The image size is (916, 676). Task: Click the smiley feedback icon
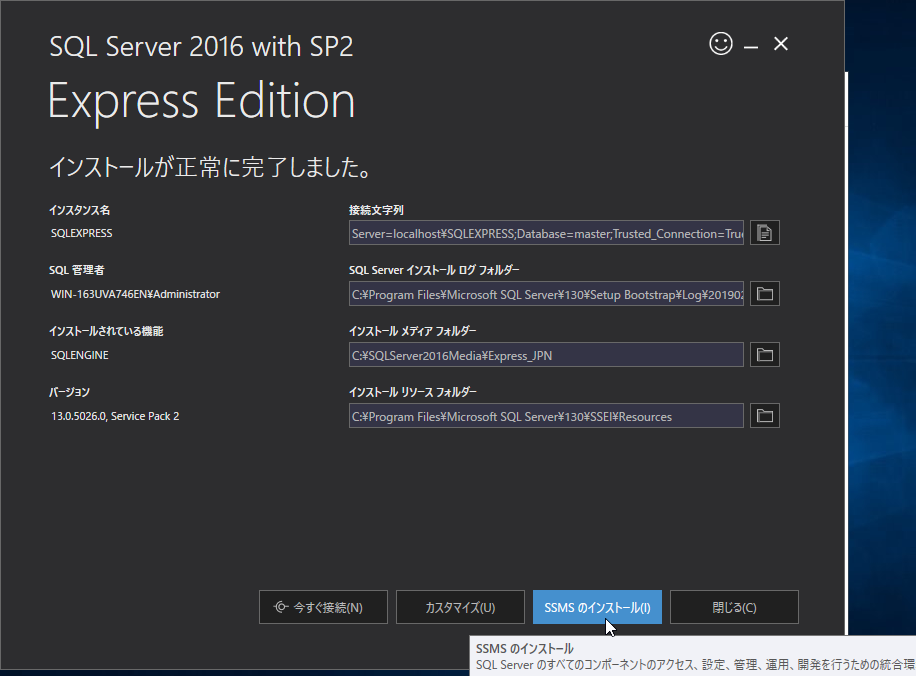coord(720,44)
